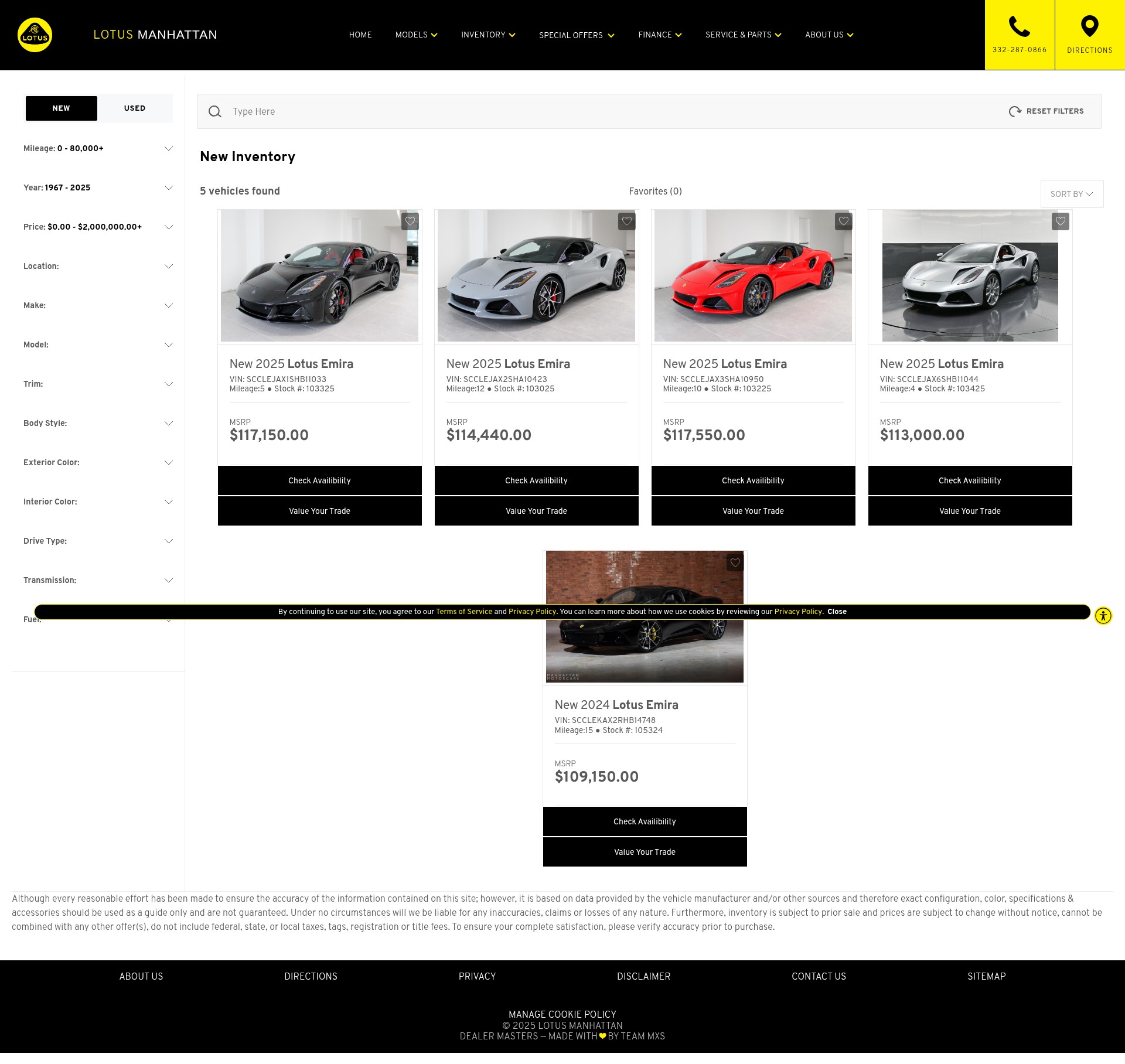The image size is (1125, 1064).
Task: Open the red Emira photo
Action: pyautogui.click(x=753, y=275)
